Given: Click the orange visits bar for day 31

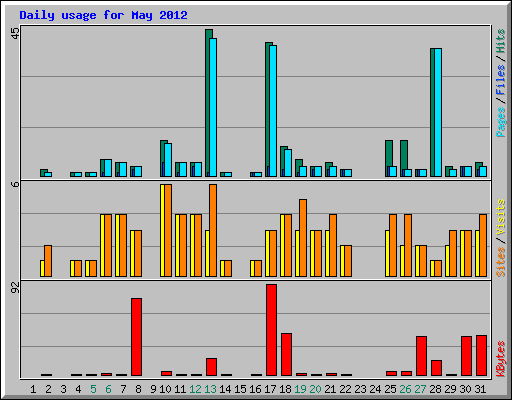Looking at the screenshot, I should (x=483, y=245).
